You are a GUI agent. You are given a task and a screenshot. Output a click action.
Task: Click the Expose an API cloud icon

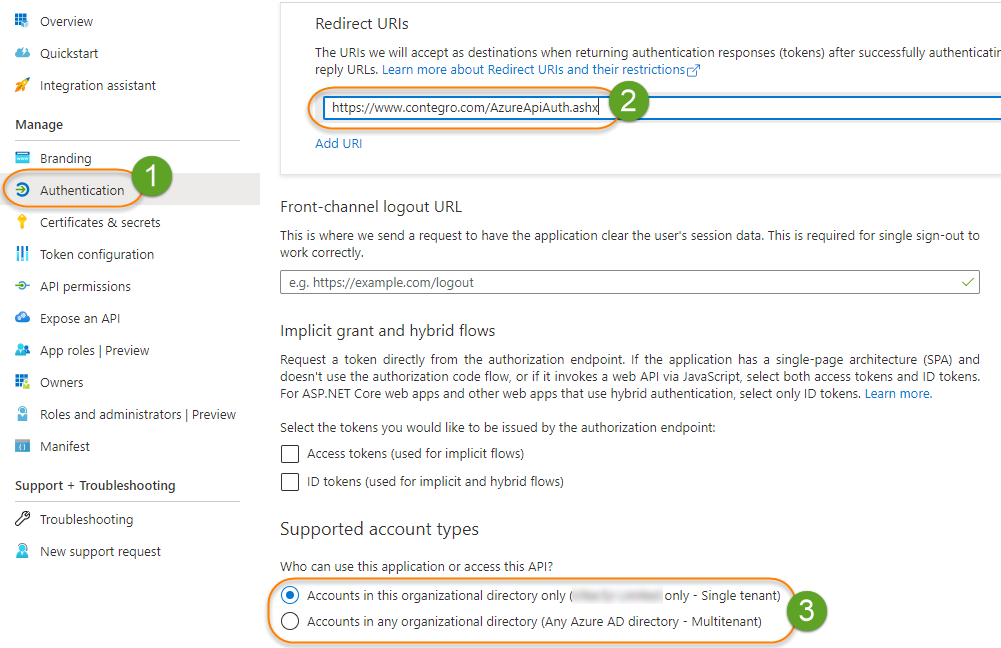click(x=22, y=317)
